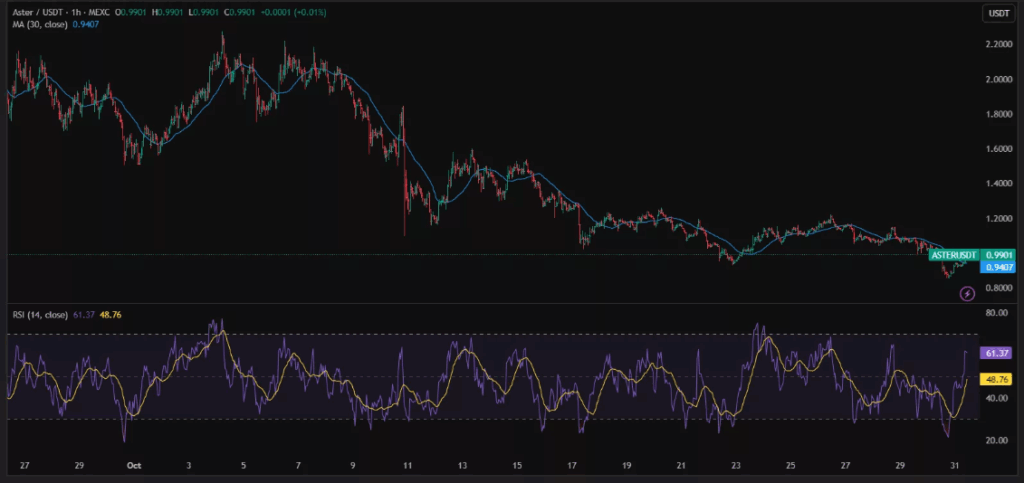
Task: Open the USDT currency selector
Action: 998,13
